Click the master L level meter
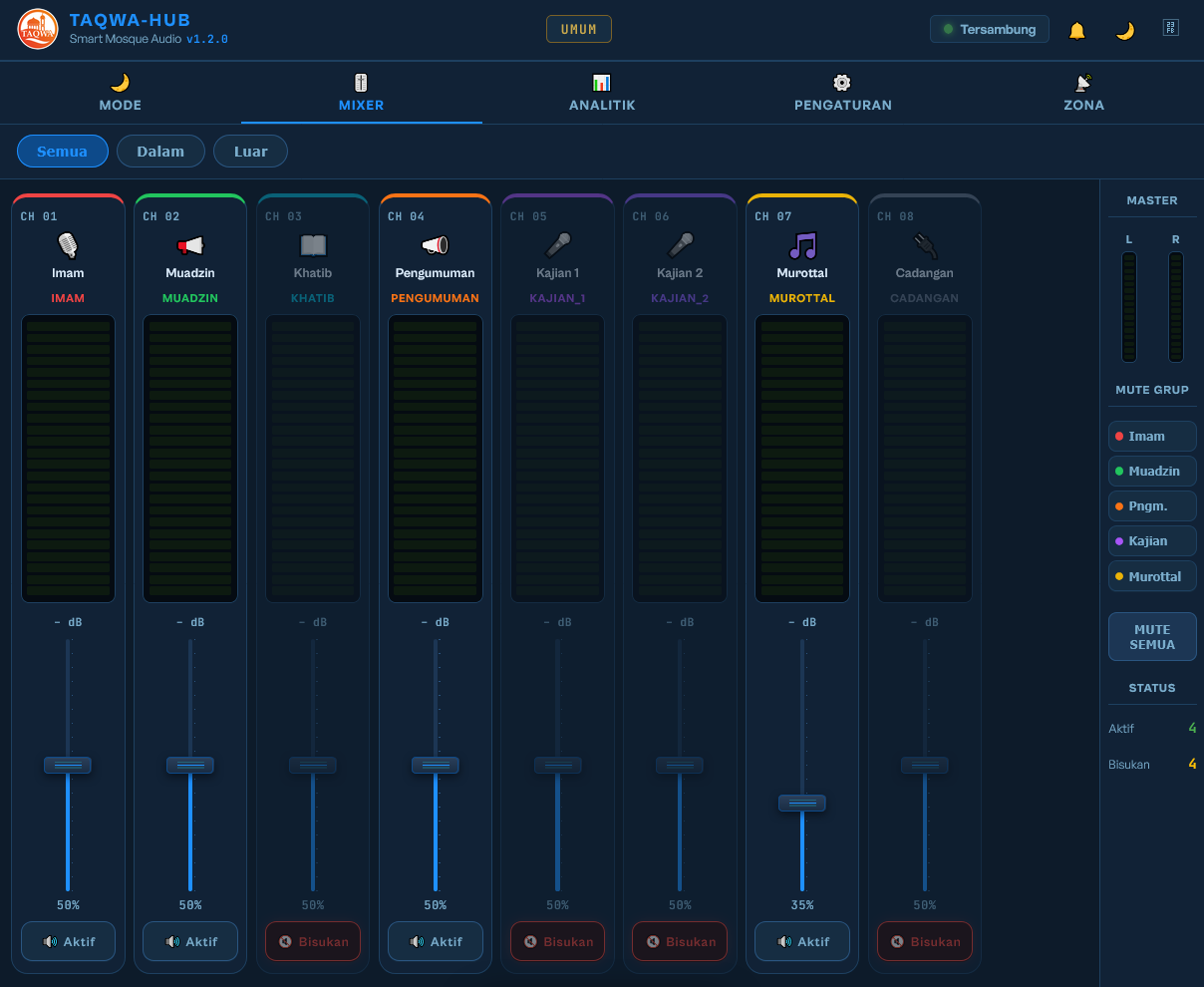 (x=1129, y=307)
